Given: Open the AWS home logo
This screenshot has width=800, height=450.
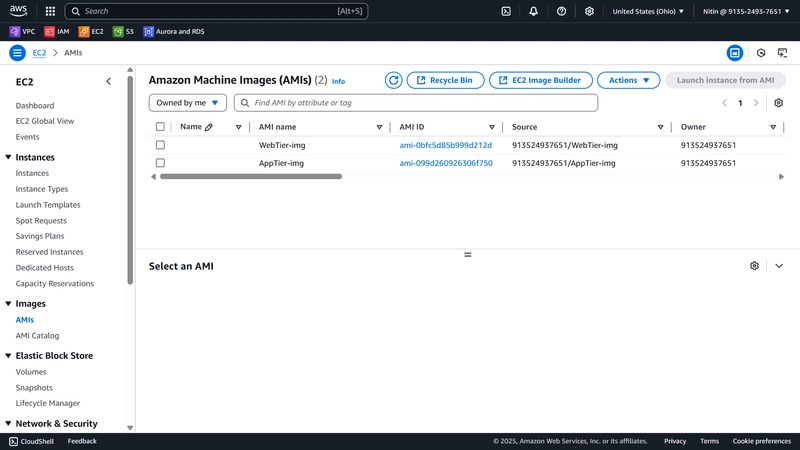Looking at the screenshot, I should pos(18,11).
